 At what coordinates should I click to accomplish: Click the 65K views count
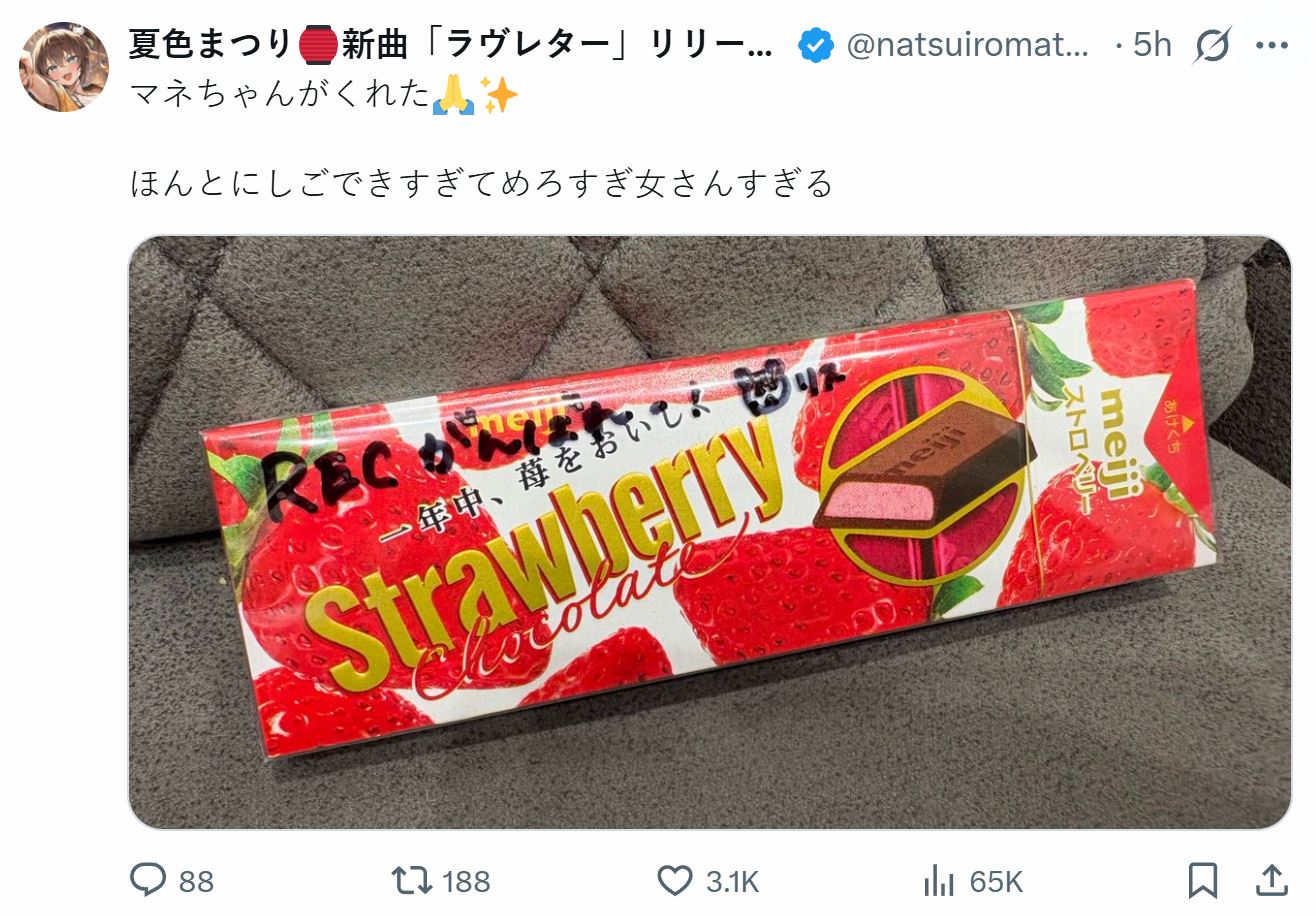pos(996,881)
